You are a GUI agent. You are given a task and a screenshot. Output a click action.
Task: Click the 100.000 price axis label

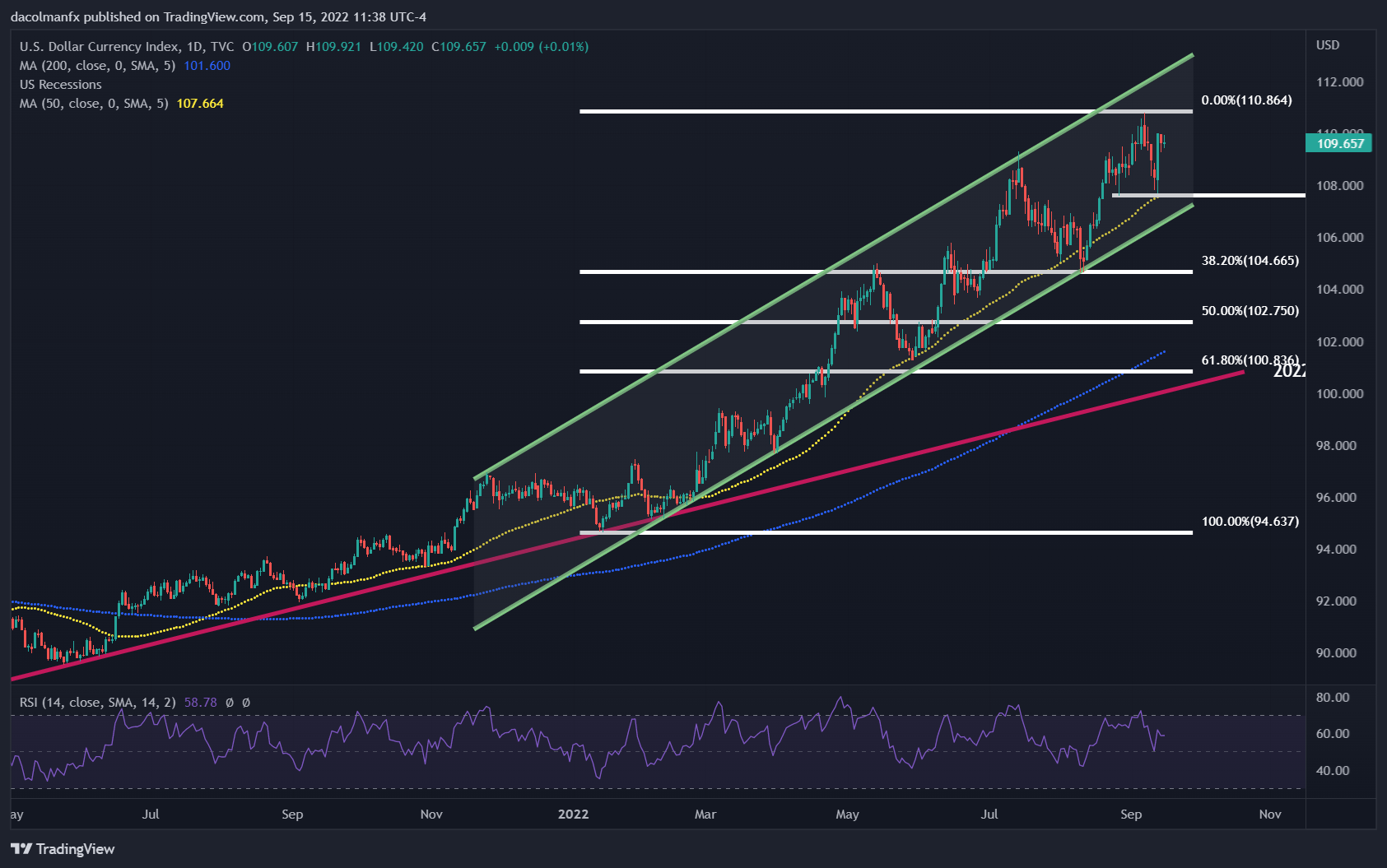(1339, 394)
